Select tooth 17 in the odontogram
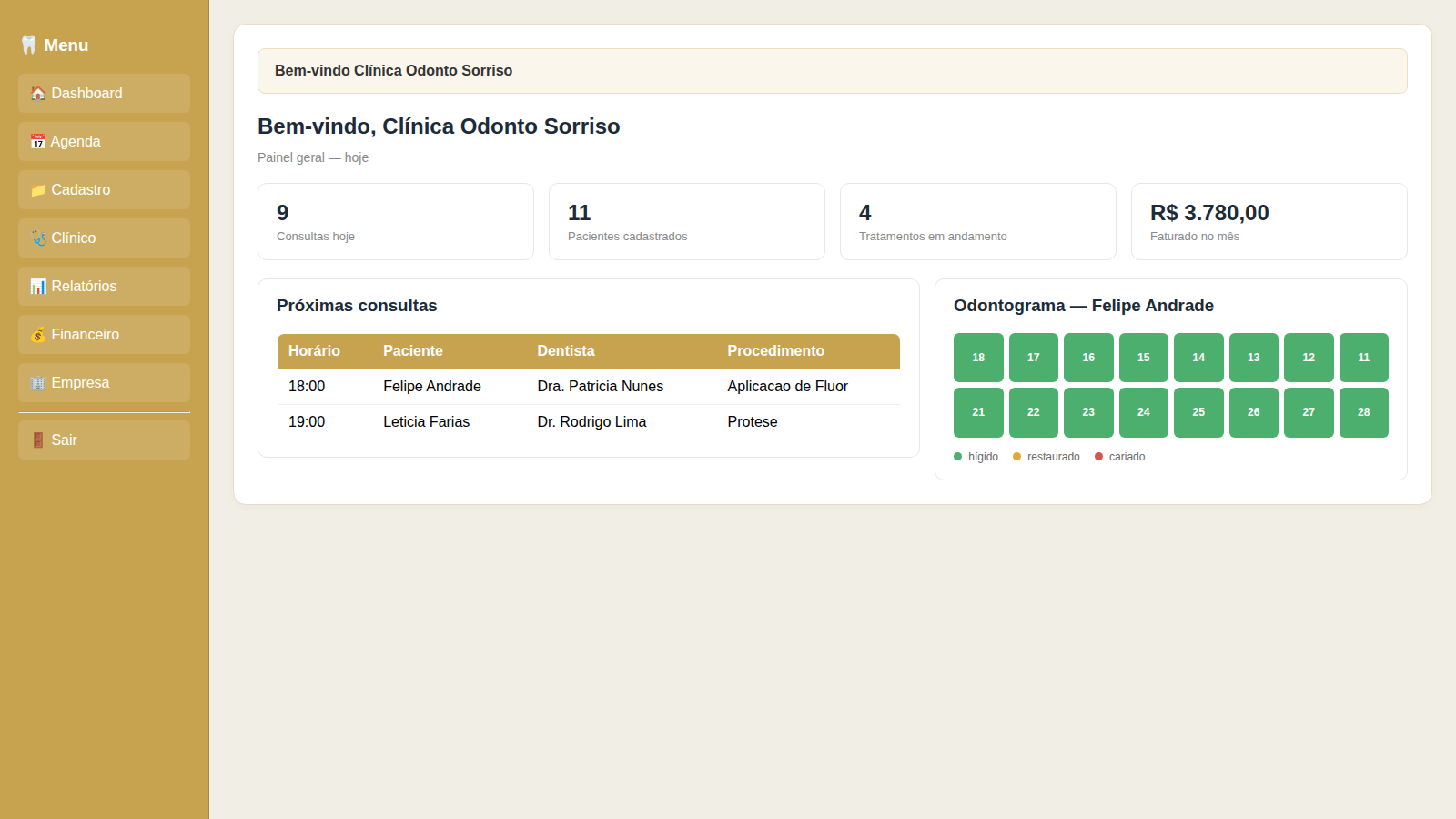Screen dimensions: 1456x819 pos(1034,358)
